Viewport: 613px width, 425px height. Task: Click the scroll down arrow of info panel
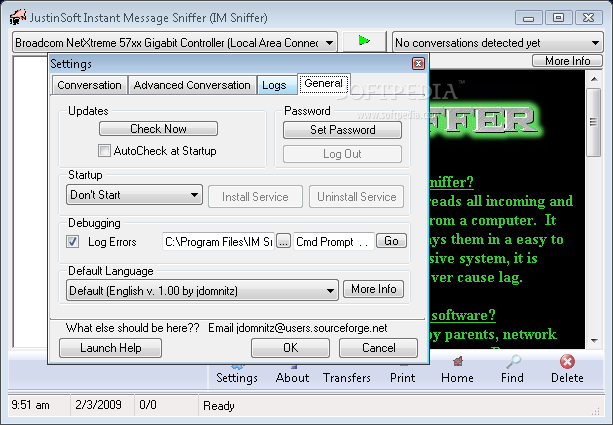pyautogui.click(x=594, y=341)
